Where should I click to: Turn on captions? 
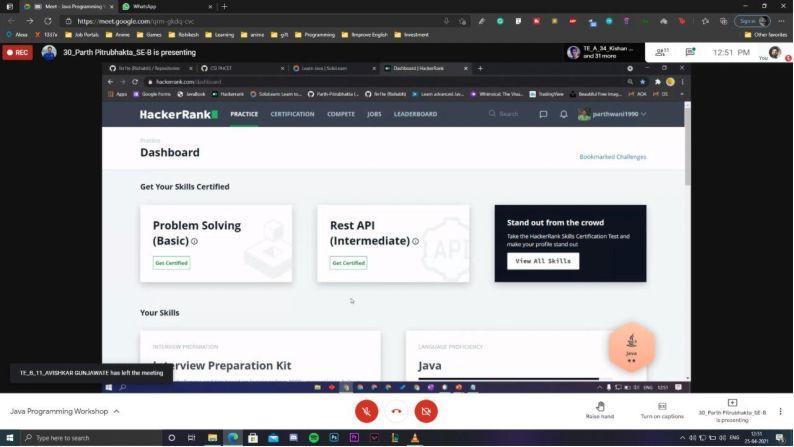click(x=662, y=409)
